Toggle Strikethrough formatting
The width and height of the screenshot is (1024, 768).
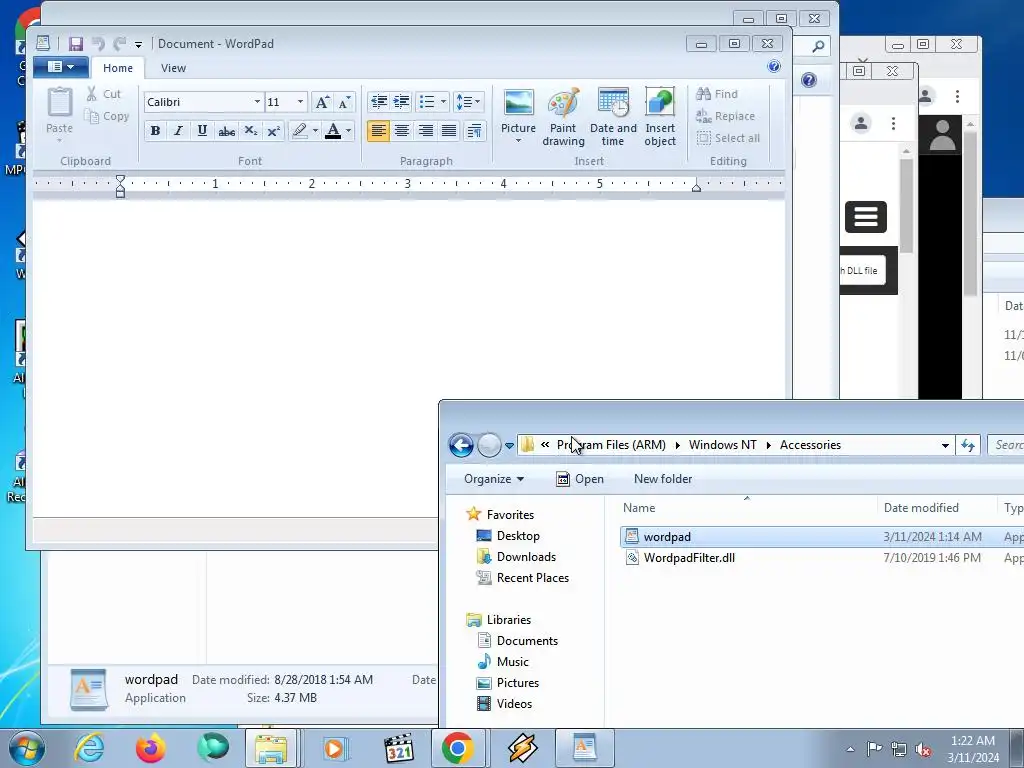point(227,131)
